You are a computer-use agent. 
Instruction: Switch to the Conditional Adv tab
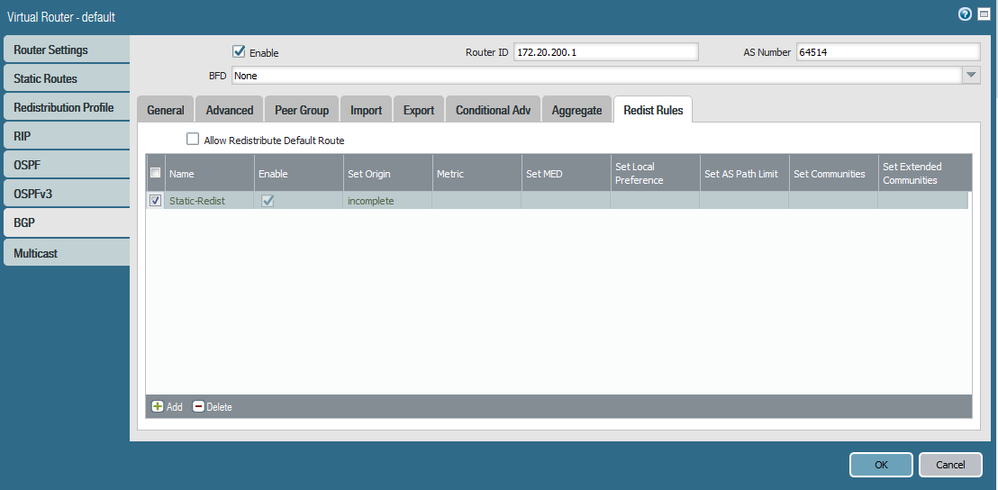coord(493,109)
